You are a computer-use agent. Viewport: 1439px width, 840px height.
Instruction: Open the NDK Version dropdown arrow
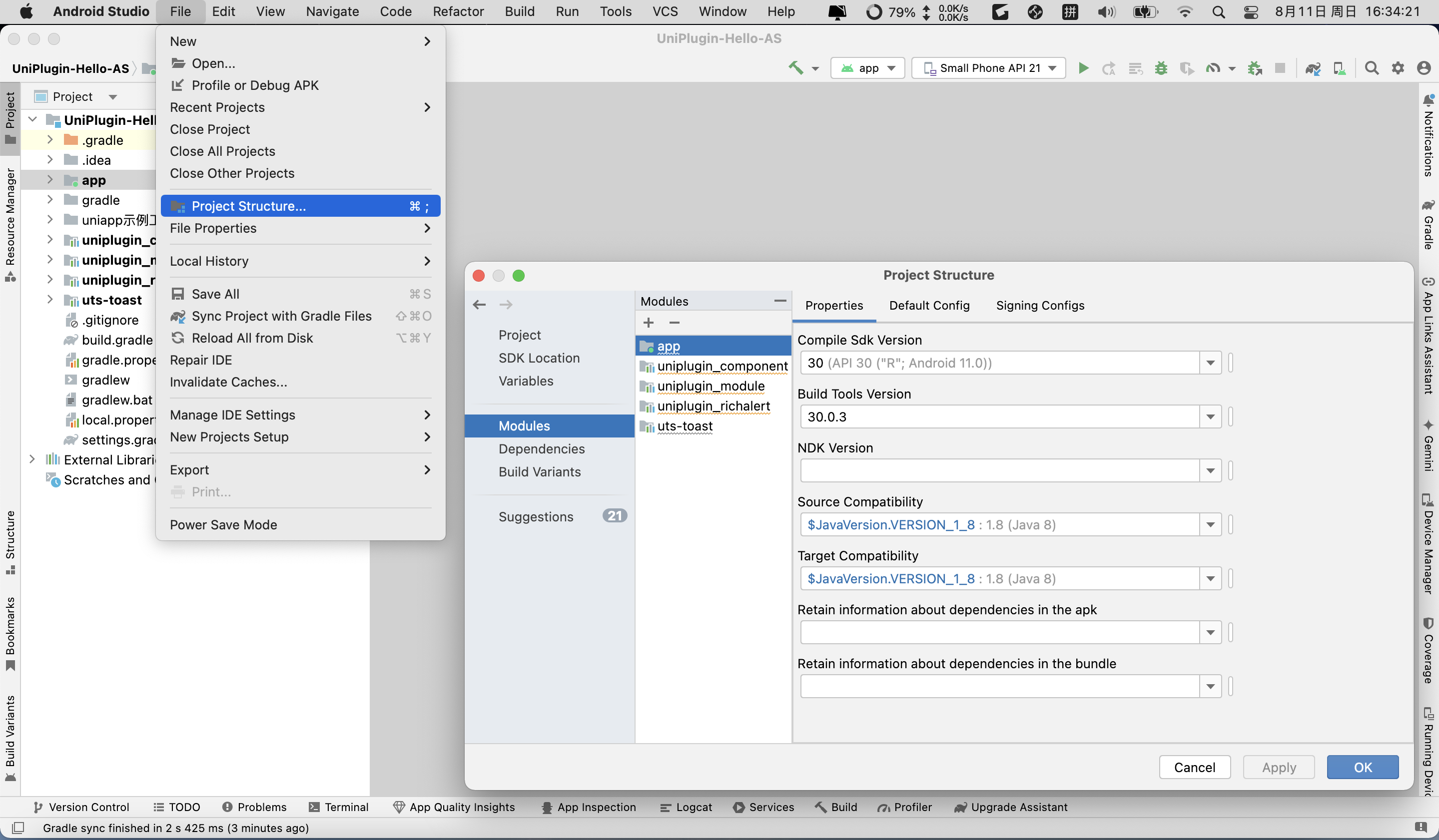[x=1210, y=471]
